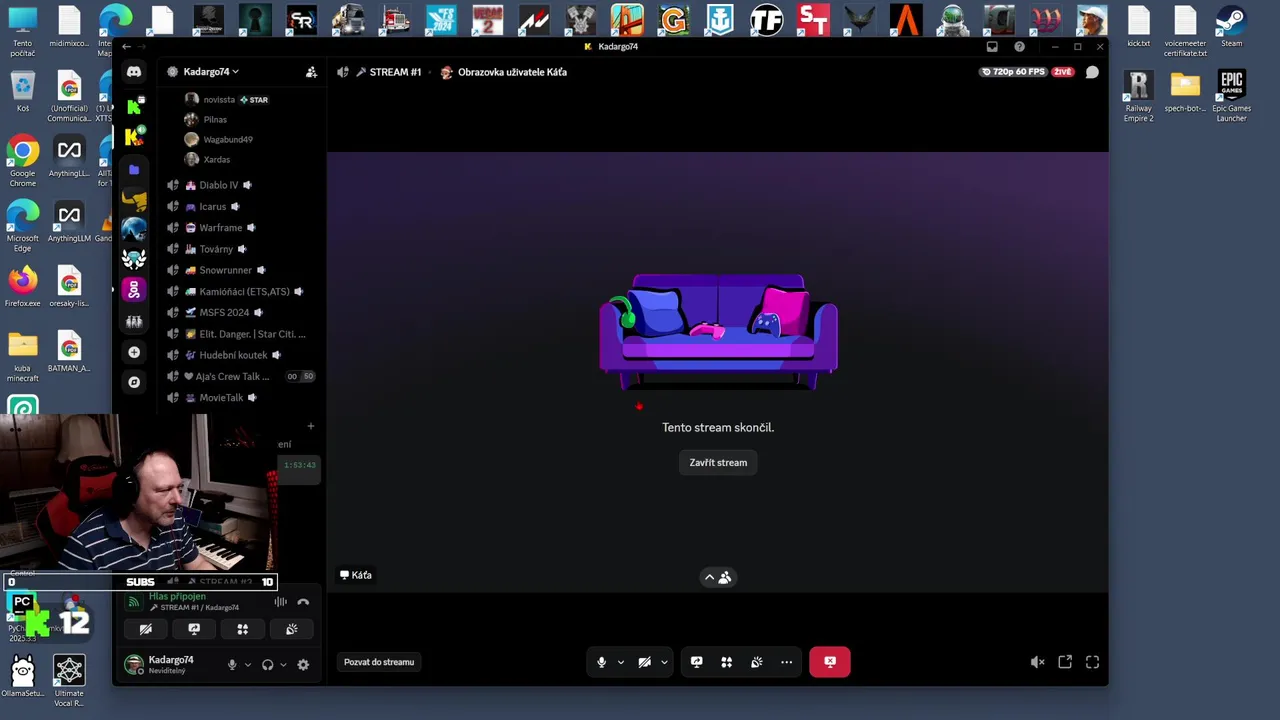
Task: Disconnect from voice with hang-up icon
Action: tap(303, 602)
